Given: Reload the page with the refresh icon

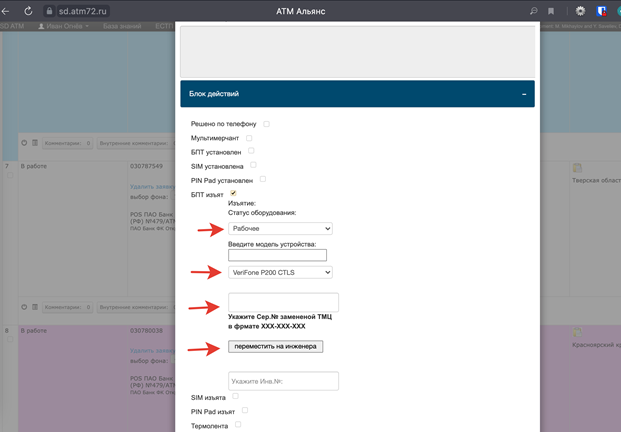Looking at the screenshot, I should (x=29, y=10).
